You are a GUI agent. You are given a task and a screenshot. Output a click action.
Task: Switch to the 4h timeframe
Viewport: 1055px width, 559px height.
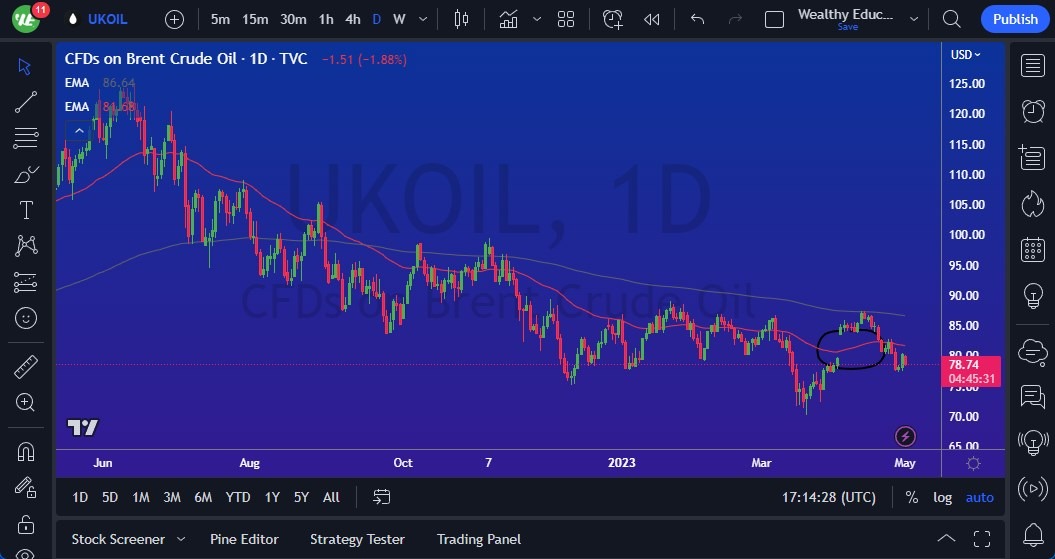click(353, 20)
